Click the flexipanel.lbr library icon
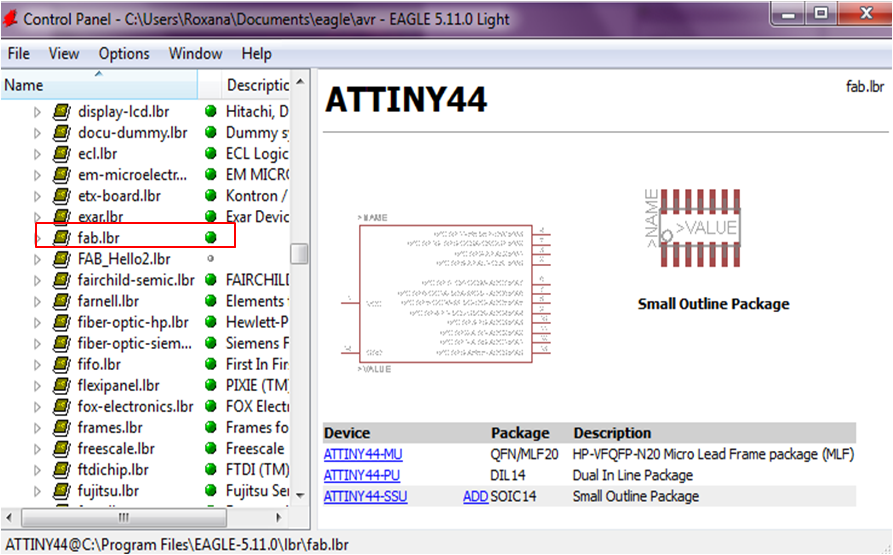The height and width of the screenshot is (555, 893). click(62, 385)
